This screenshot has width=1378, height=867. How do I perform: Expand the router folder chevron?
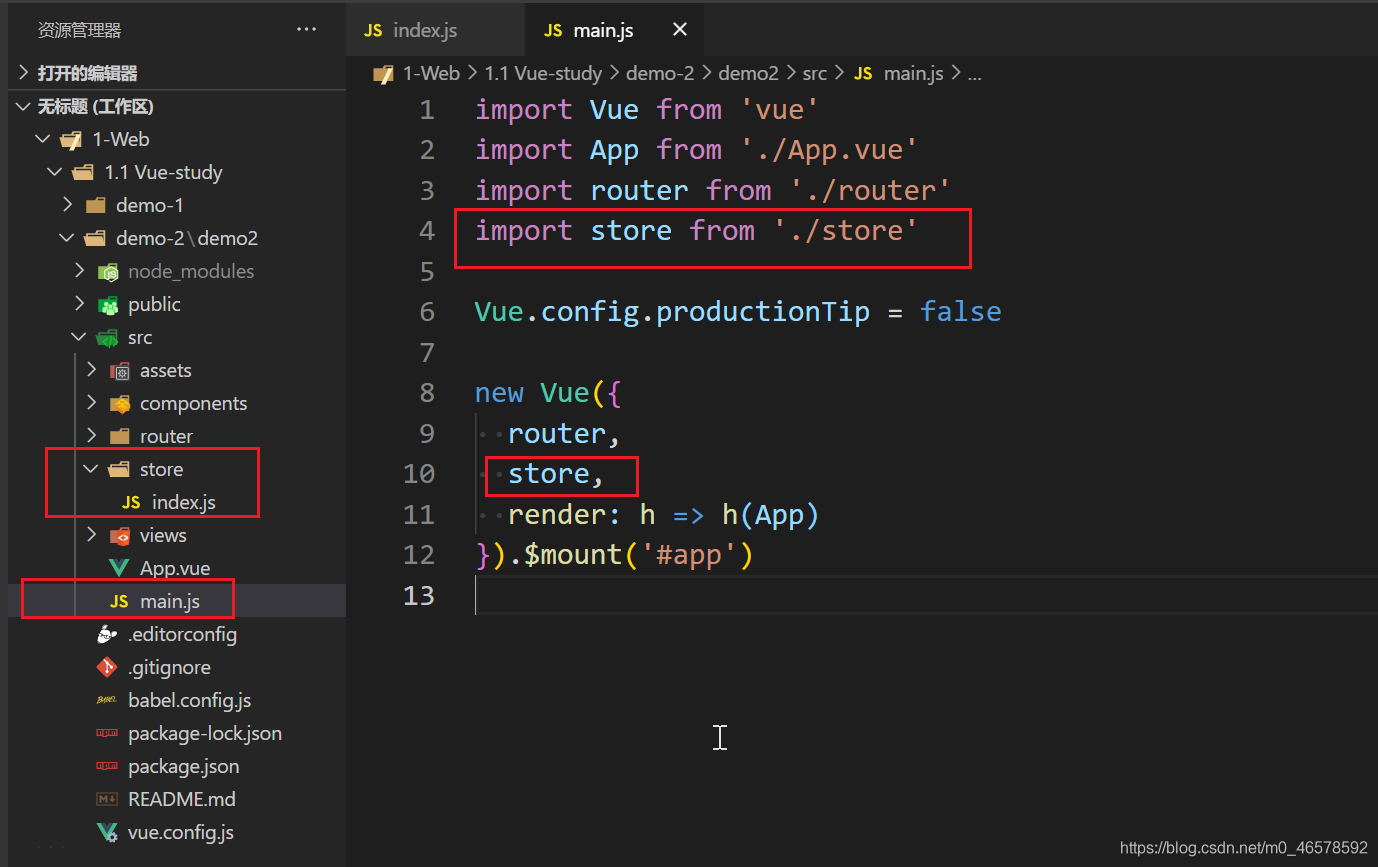pyautogui.click(x=91, y=436)
